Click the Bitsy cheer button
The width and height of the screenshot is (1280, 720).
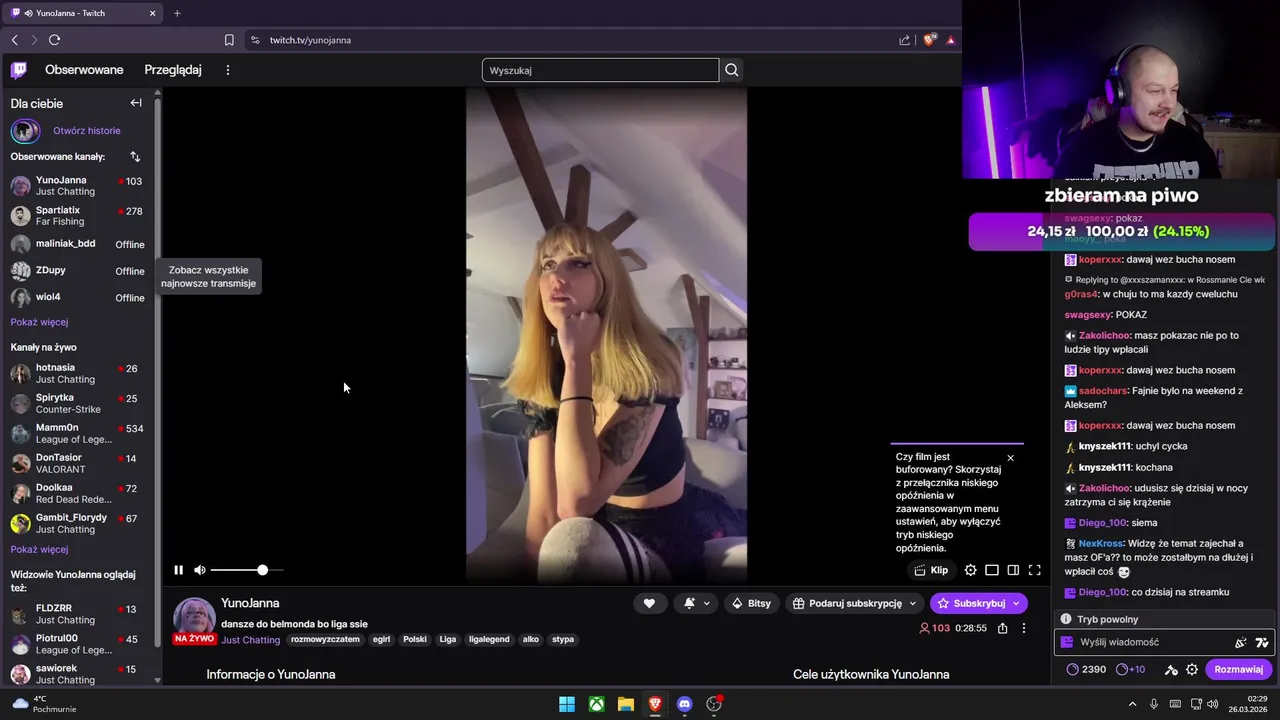pyautogui.click(x=752, y=603)
